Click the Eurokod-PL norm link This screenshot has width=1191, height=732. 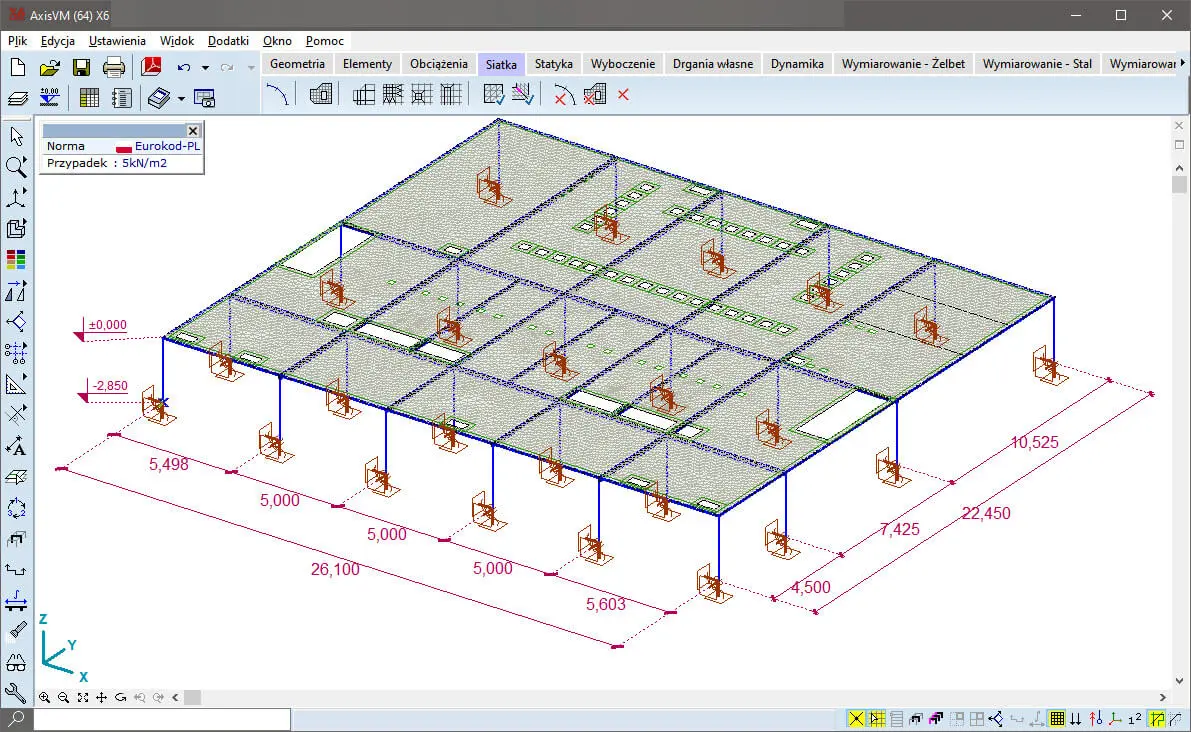[x=167, y=146]
